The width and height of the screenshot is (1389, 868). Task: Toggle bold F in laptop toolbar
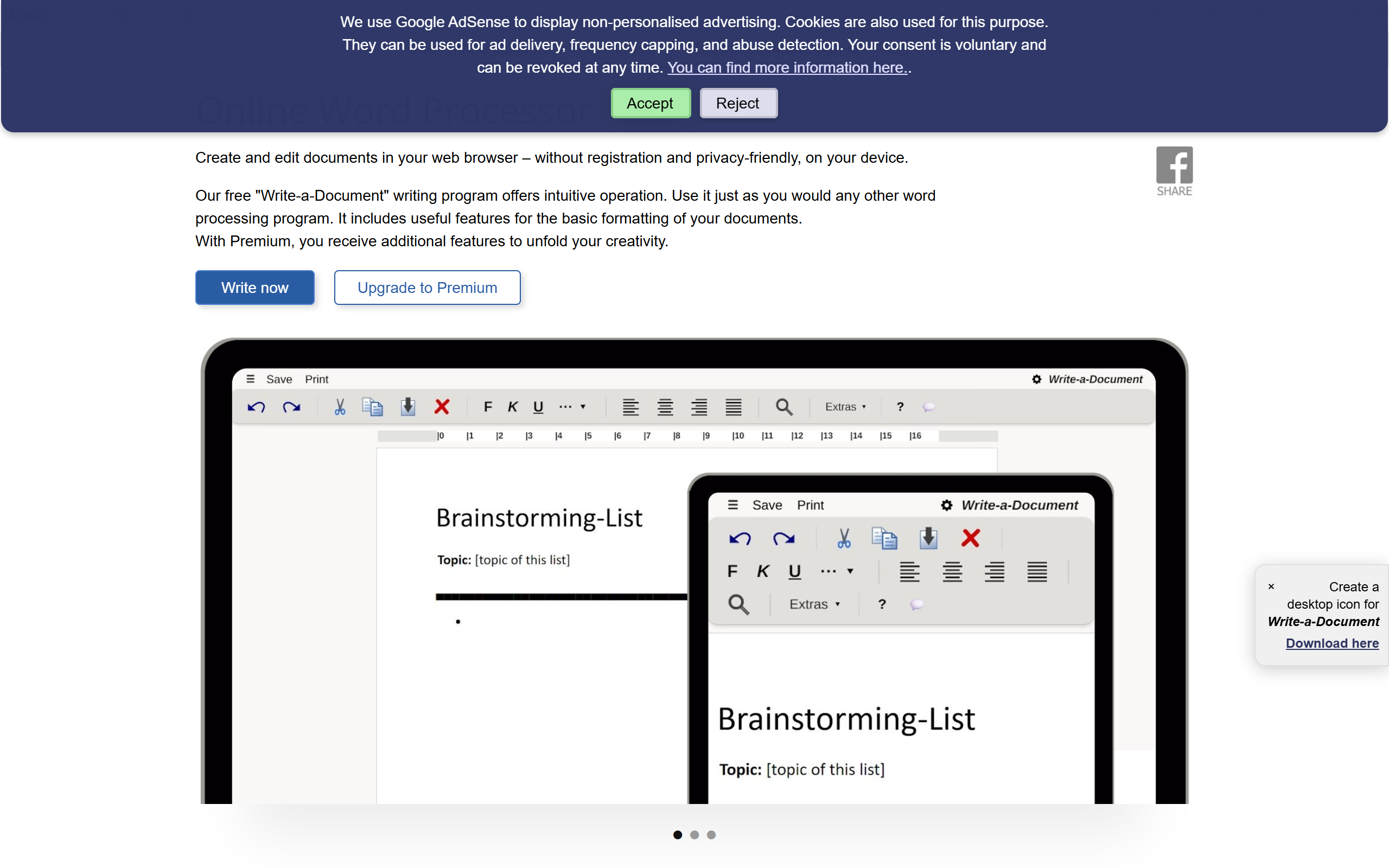488,407
